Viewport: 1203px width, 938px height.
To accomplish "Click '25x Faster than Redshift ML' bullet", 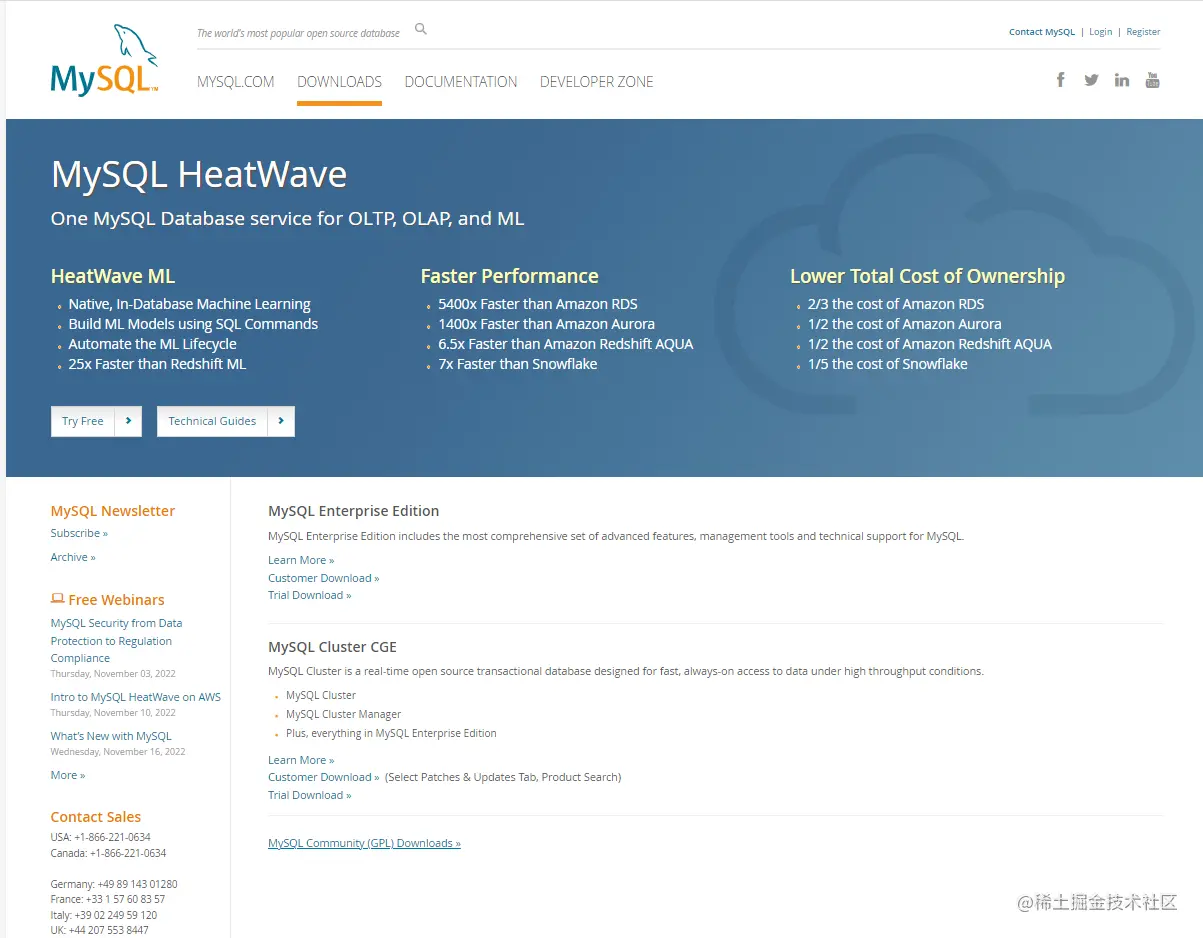I will (157, 364).
